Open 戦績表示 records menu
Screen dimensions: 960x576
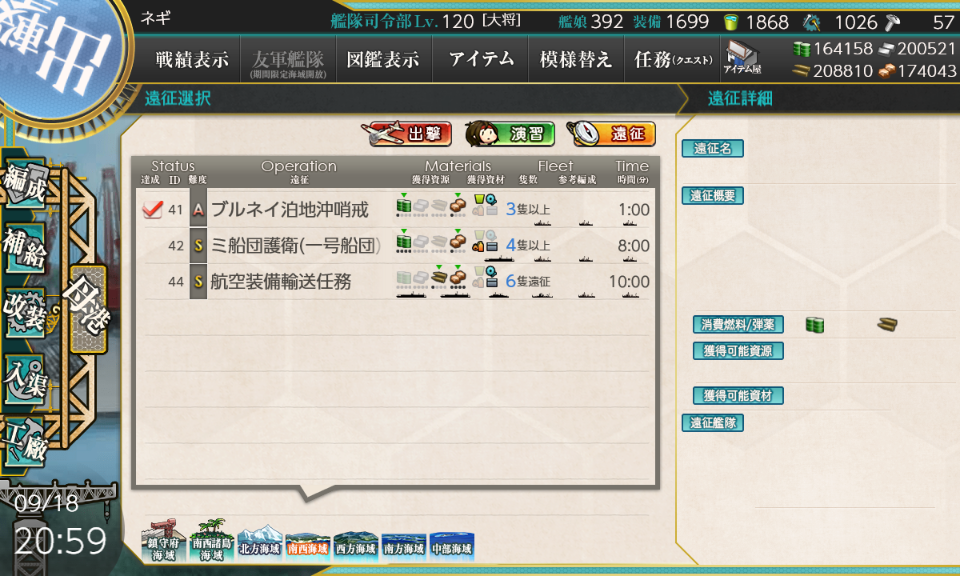pos(192,59)
